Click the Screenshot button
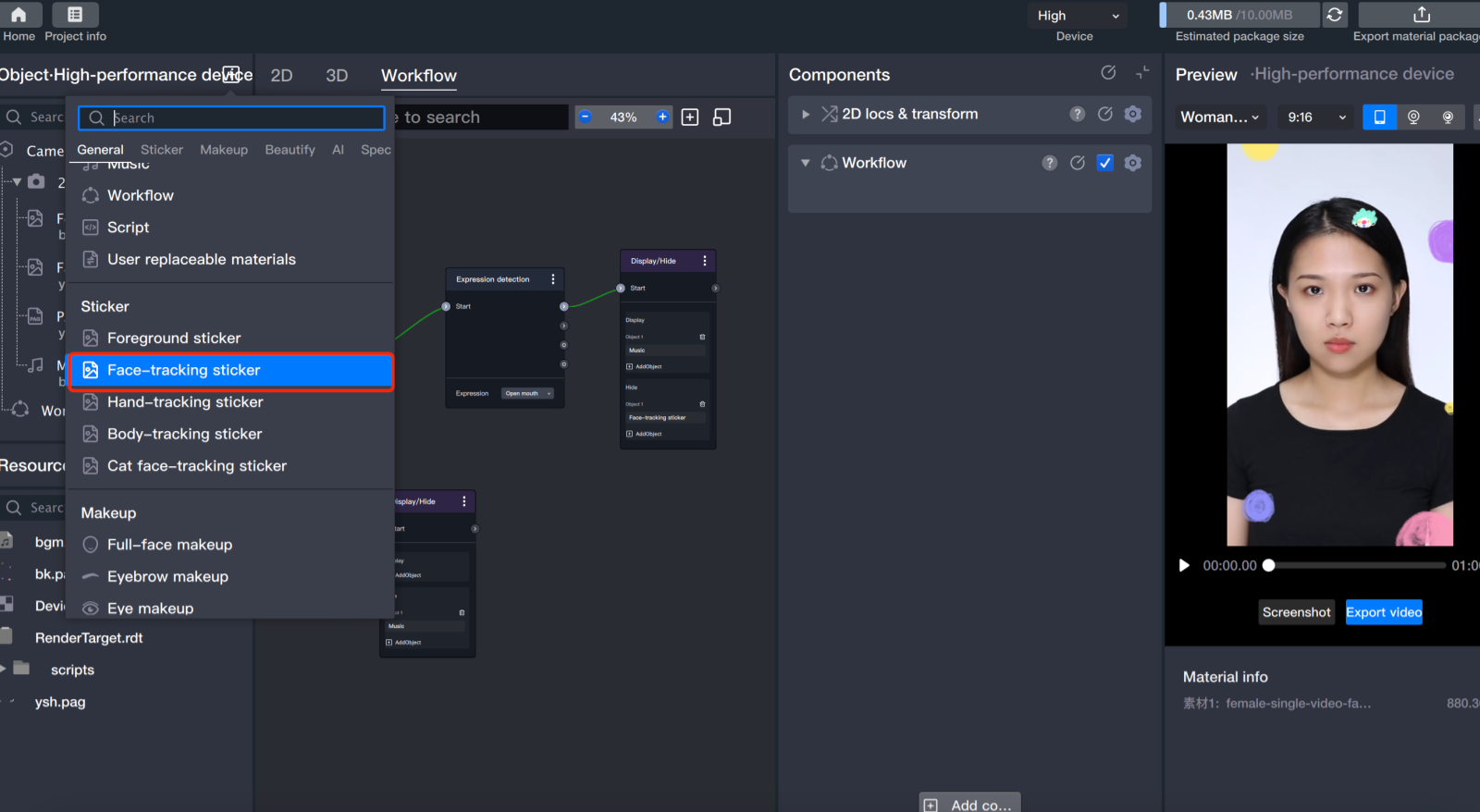This screenshot has height=812, width=1480. tap(1296, 612)
